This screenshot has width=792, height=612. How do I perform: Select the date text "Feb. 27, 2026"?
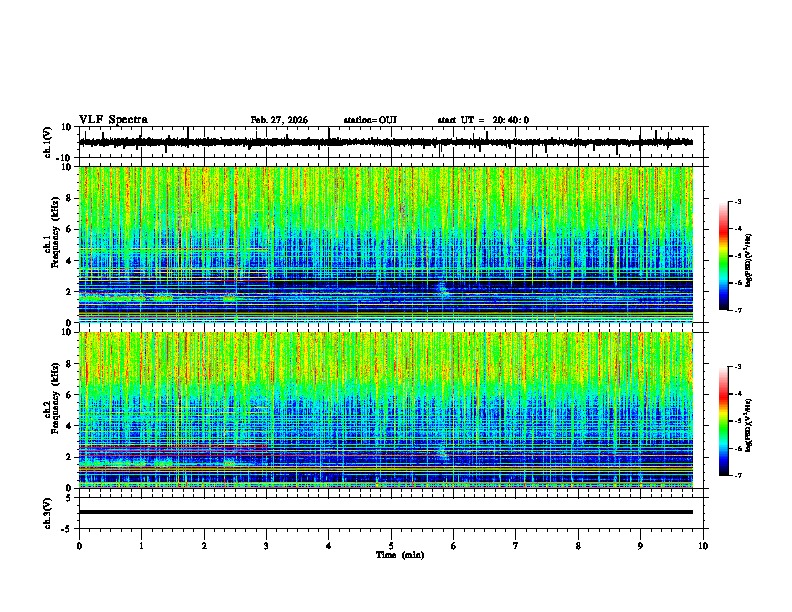(x=279, y=120)
